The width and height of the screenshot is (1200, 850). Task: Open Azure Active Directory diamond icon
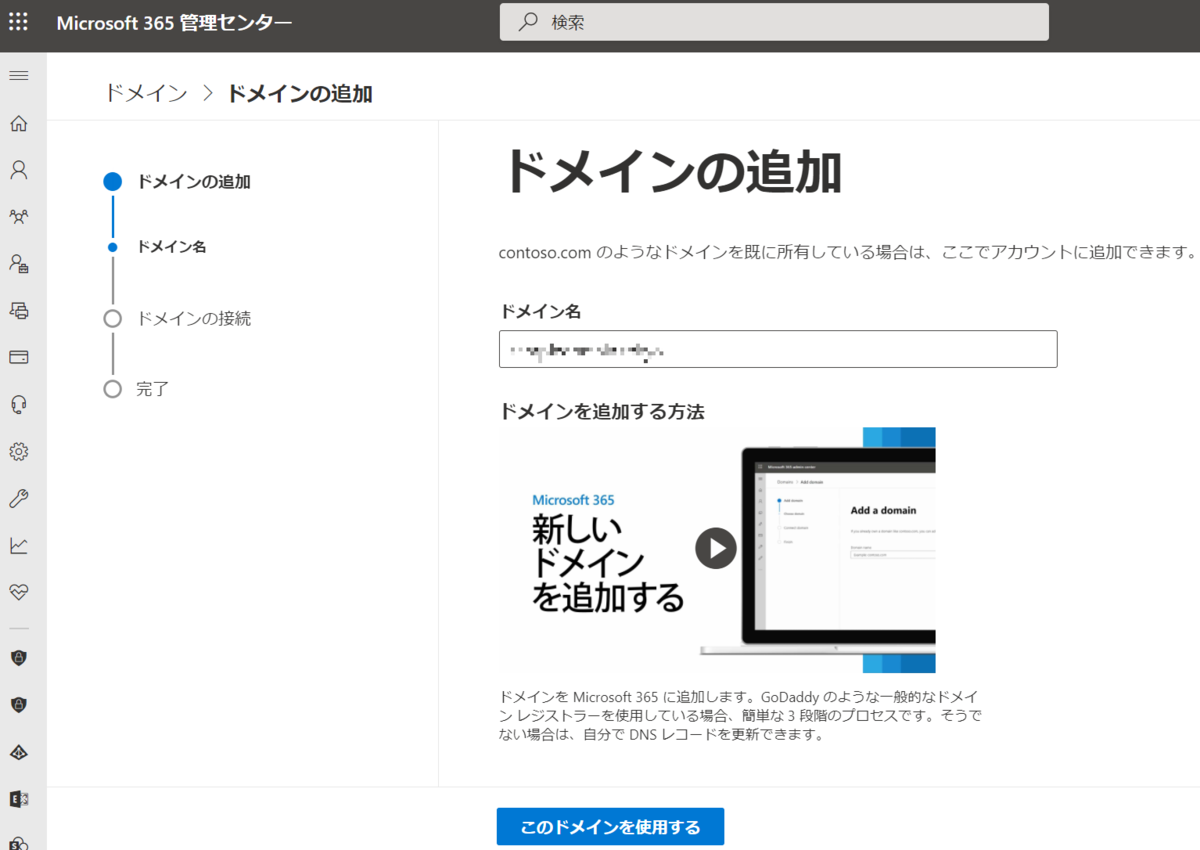click(19, 752)
